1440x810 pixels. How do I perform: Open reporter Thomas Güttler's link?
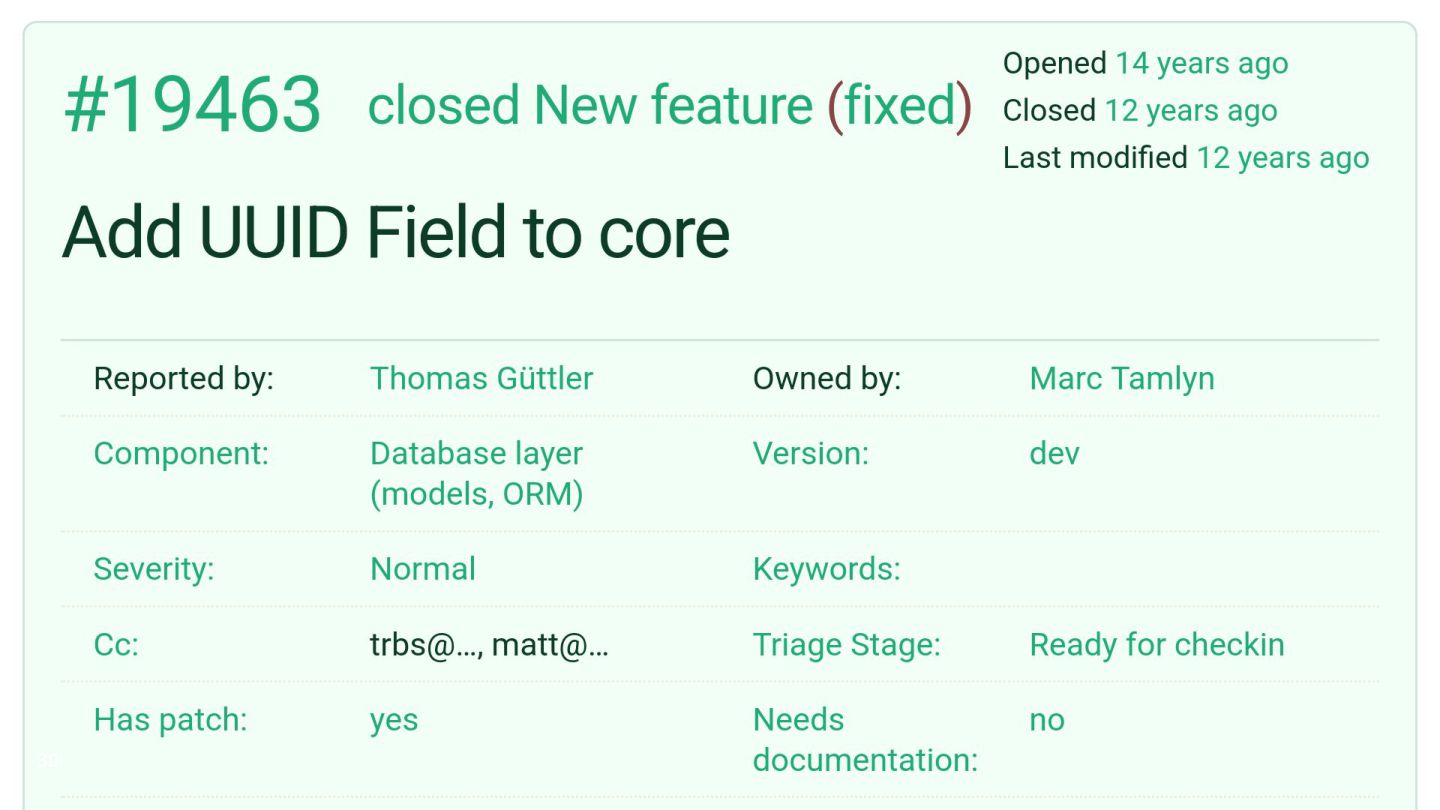point(482,378)
